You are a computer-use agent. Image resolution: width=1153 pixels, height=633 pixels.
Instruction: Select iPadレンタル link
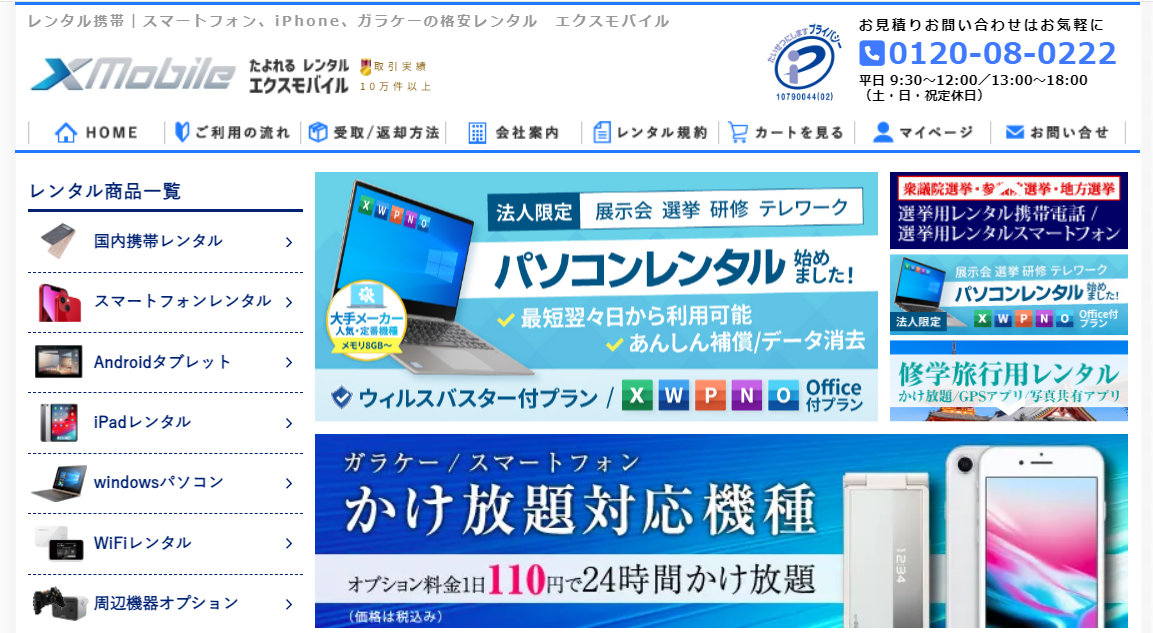(142, 422)
